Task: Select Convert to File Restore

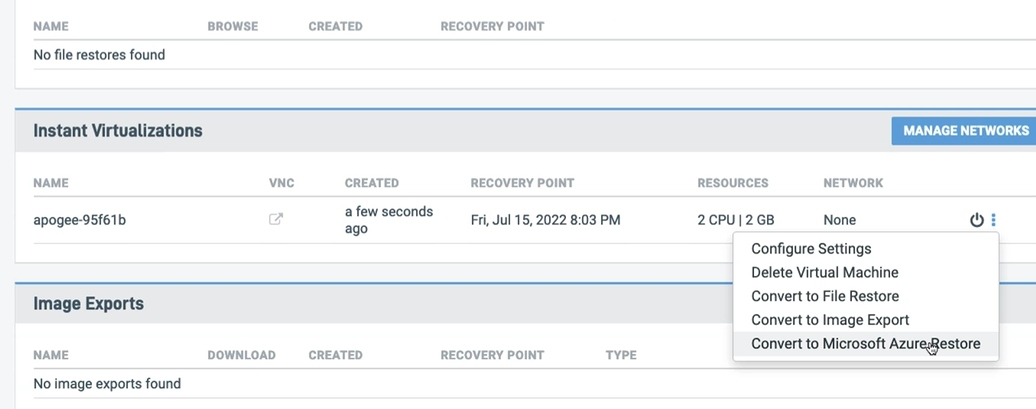Action: (x=825, y=296)
